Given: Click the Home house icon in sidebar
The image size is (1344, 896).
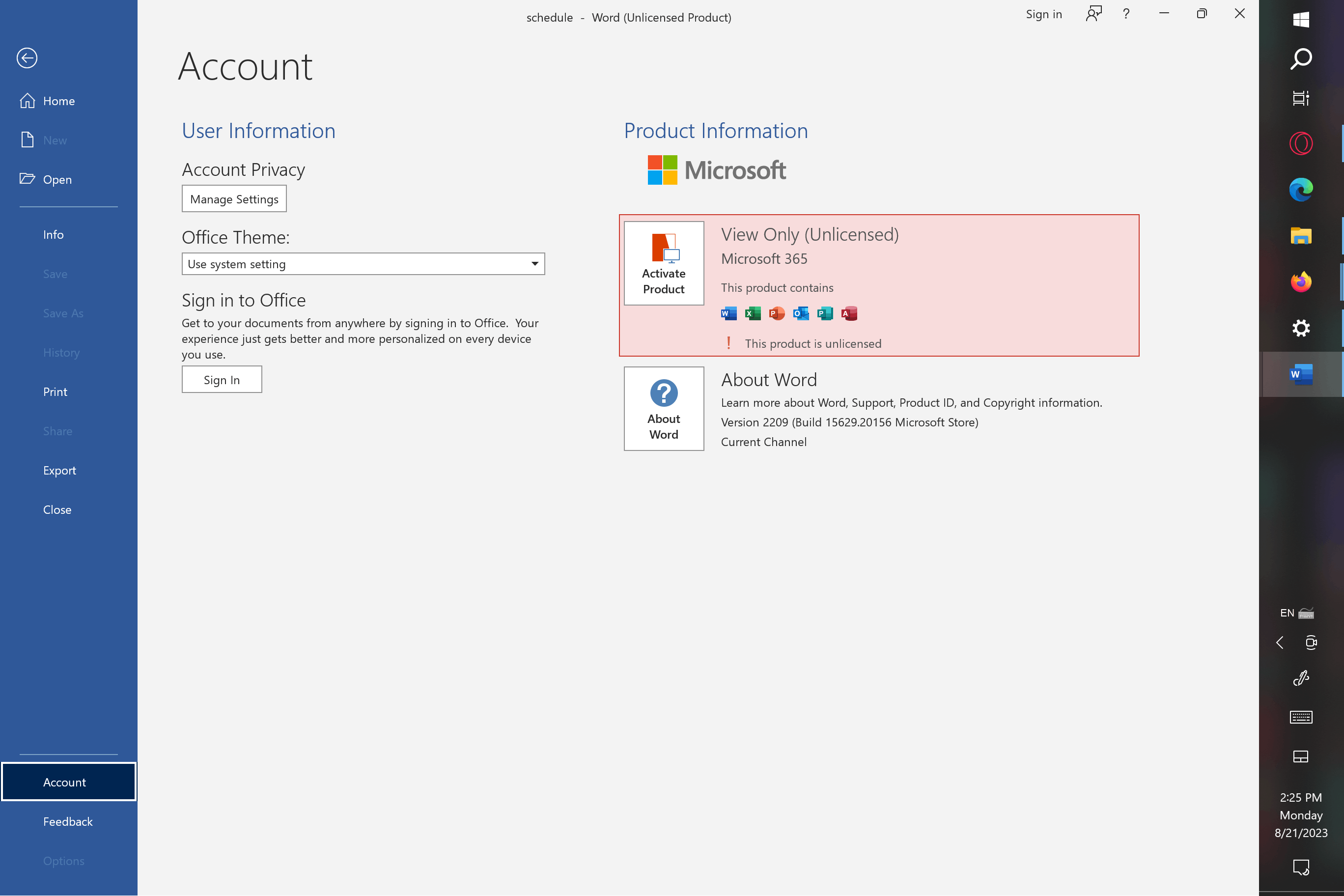Looking at the screenshot, I should point(27,101).
